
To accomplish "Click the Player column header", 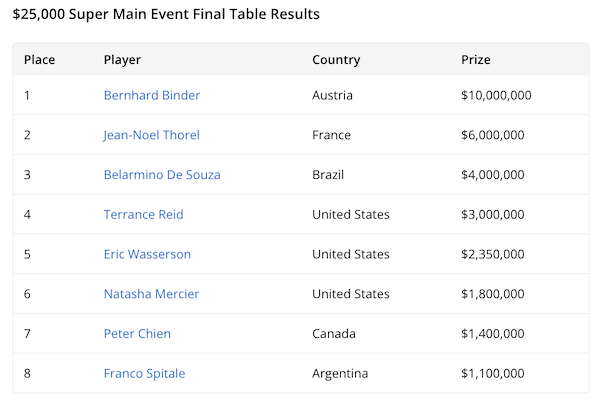I will pos(122,60).
